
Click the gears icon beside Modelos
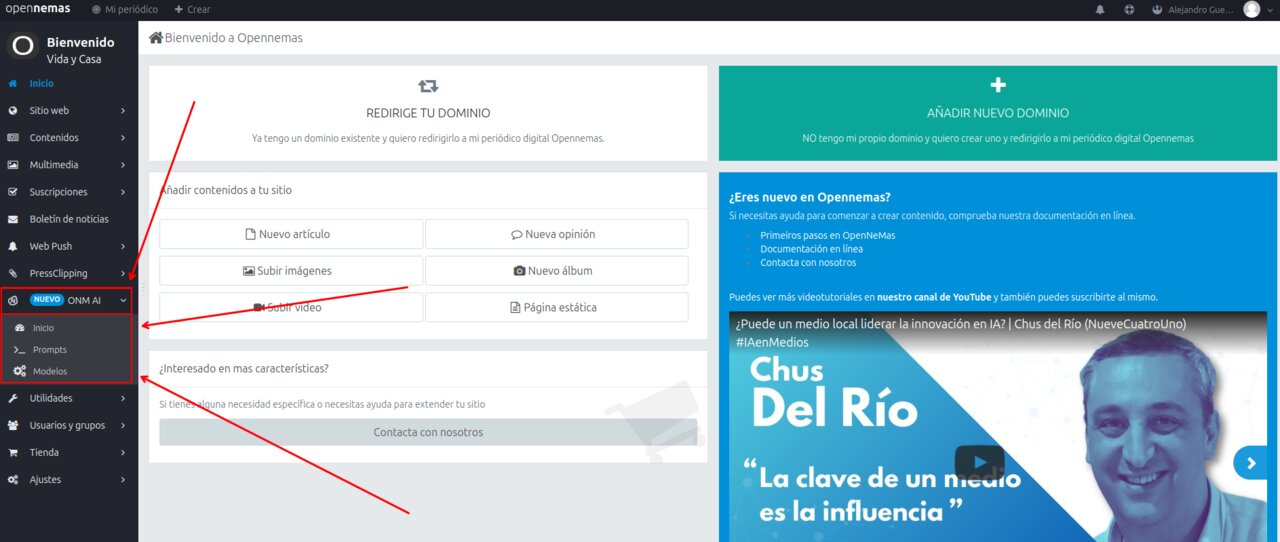click(20, 371)
